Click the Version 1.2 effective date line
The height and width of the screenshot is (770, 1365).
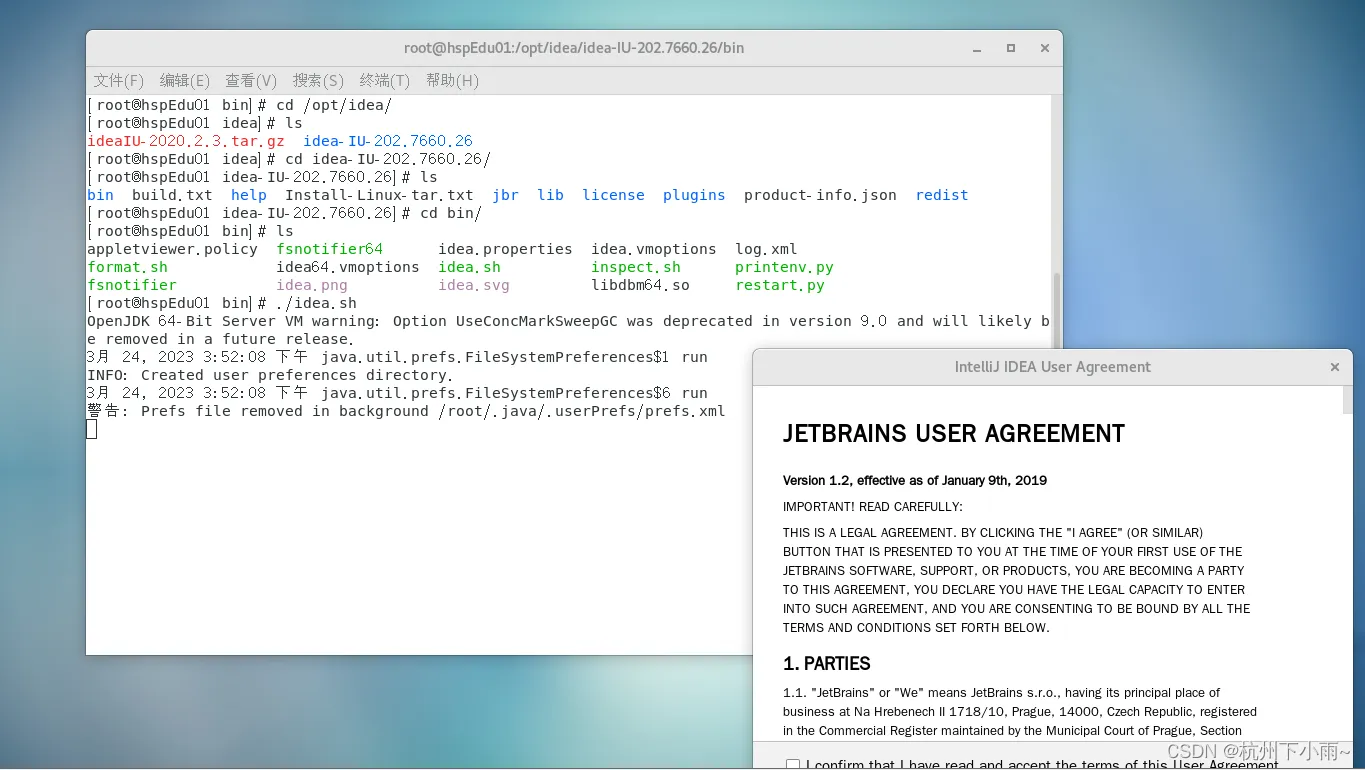pos(915,480)
